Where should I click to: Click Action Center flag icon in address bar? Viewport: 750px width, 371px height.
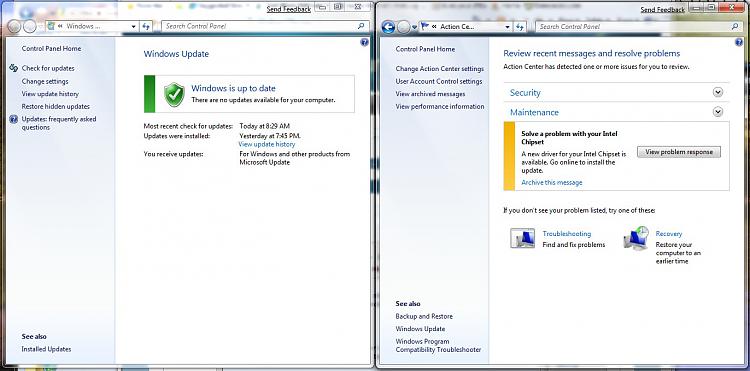pyautogui.click(x=424, y=26)
